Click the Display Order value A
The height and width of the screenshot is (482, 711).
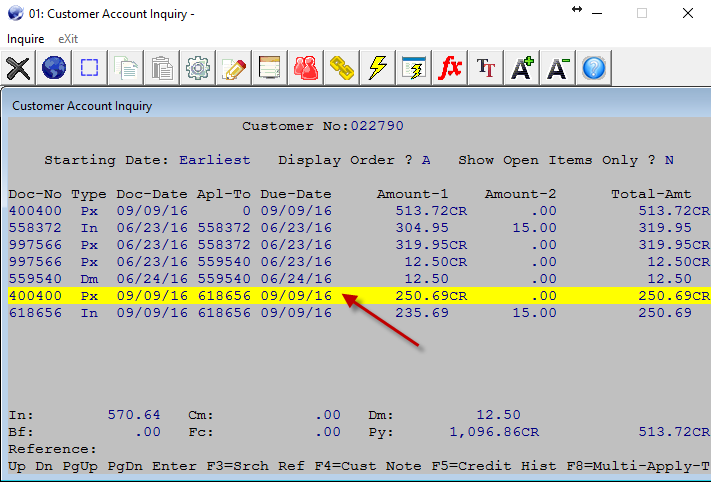pos(426,160)
